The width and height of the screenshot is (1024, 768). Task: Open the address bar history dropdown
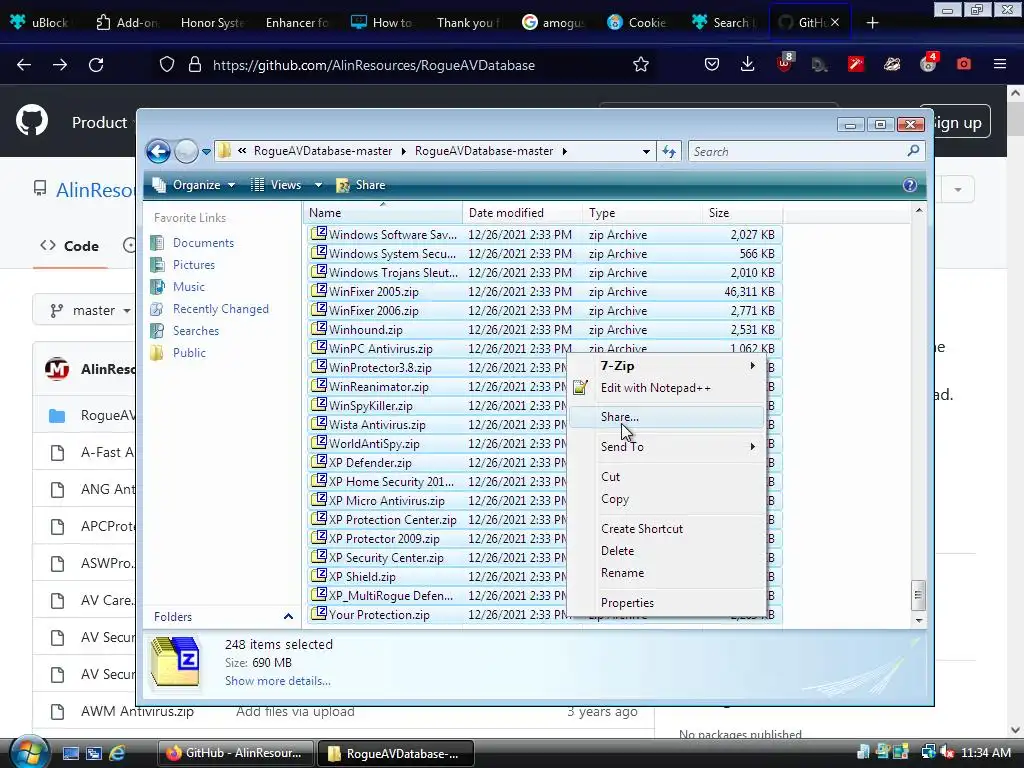point(646,152)
